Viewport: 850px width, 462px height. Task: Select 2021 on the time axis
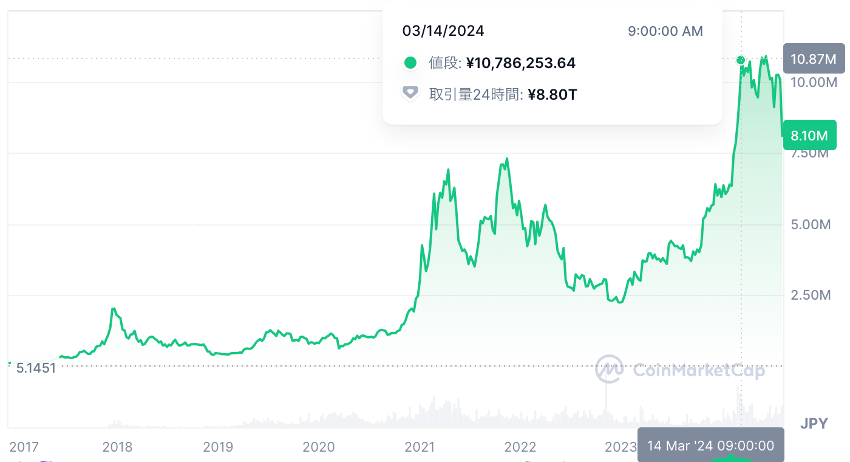420,447
